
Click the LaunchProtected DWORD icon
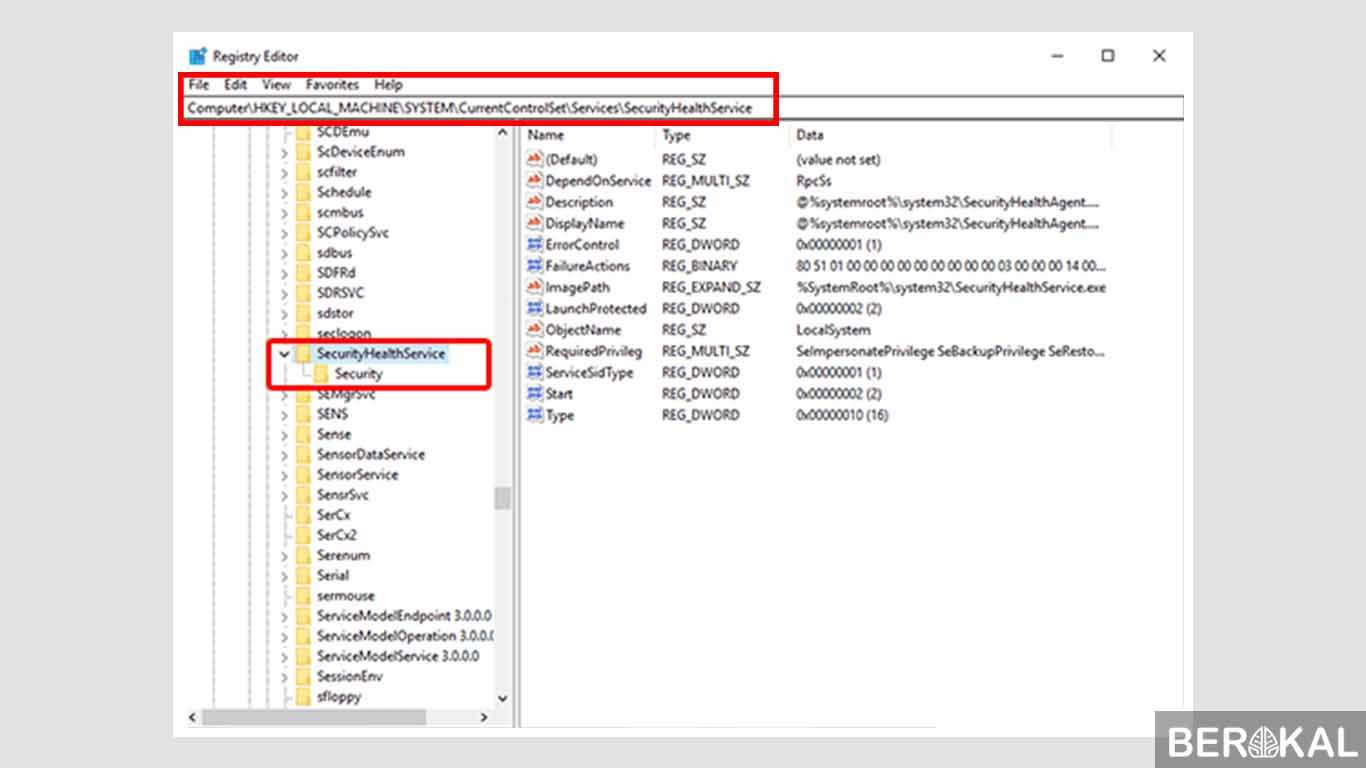coord(534,309)
